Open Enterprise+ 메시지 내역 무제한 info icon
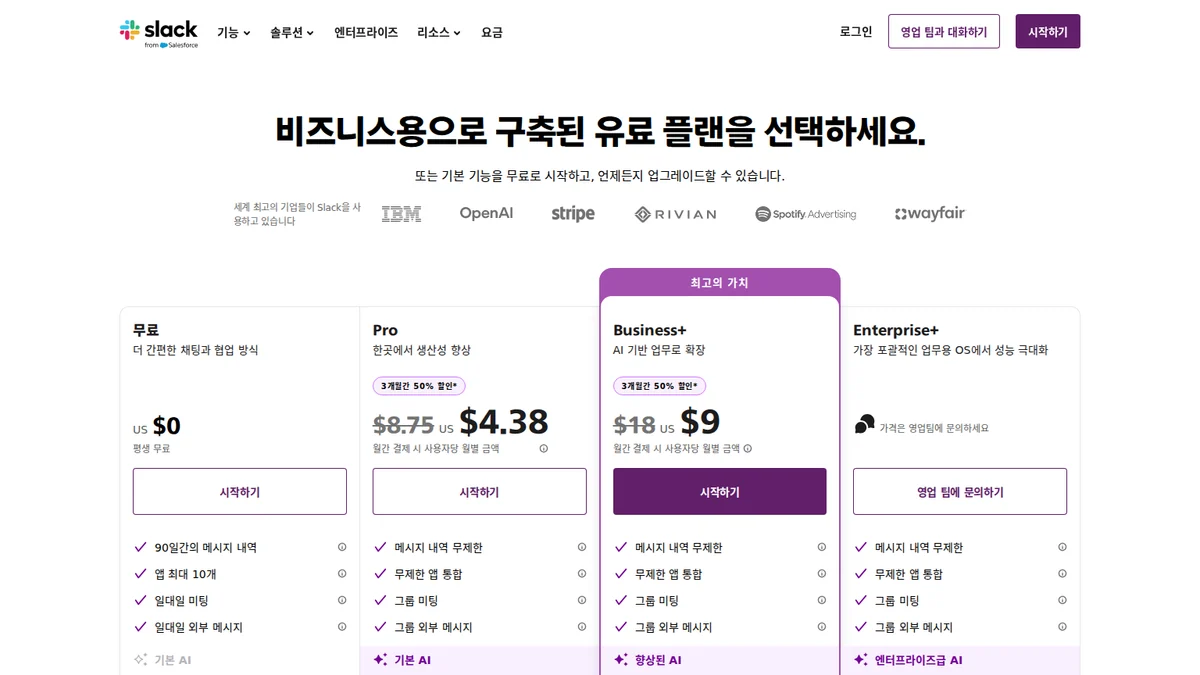Viewport: 1200px width, 675px height. click(1062, 547)
